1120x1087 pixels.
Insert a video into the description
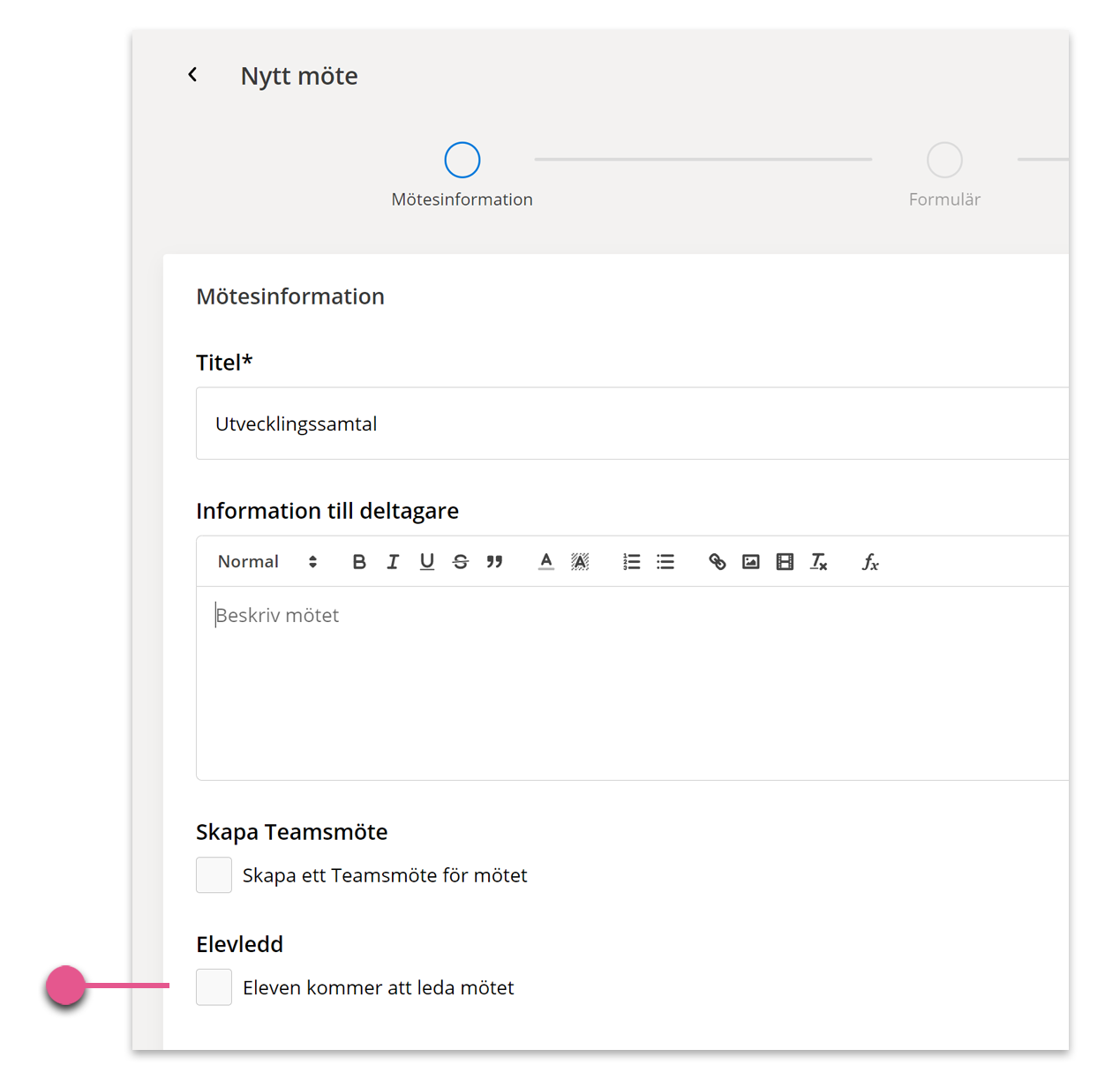tap(785, 562)
